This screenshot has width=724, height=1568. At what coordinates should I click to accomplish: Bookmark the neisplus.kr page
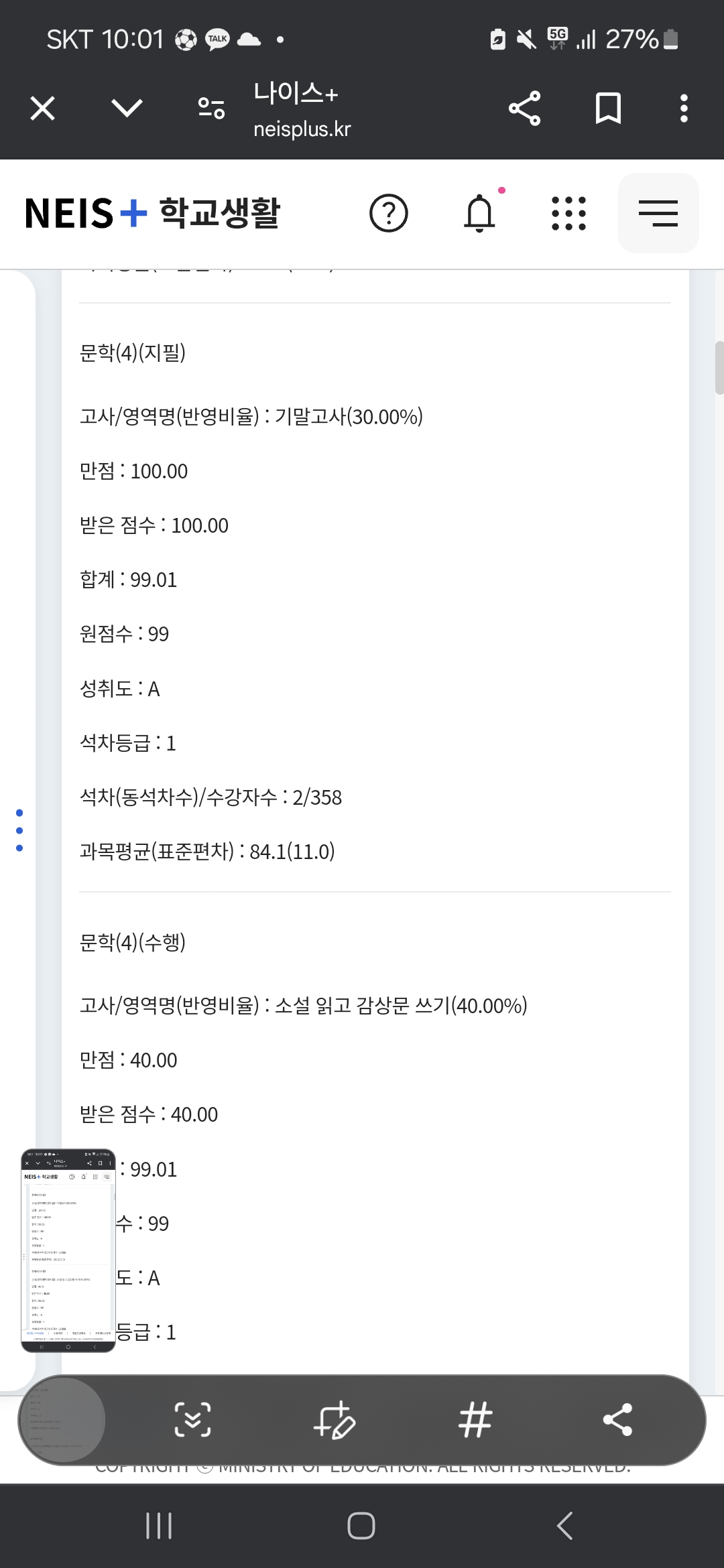(x=608, y=109)
